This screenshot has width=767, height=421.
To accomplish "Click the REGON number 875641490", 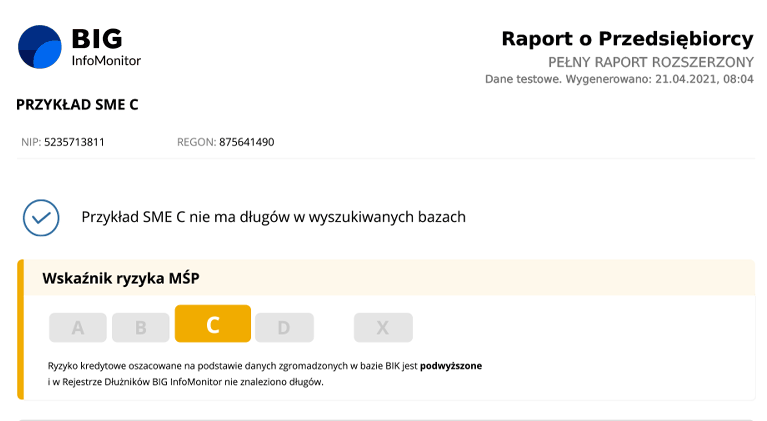I will click(x=247, y=142).
